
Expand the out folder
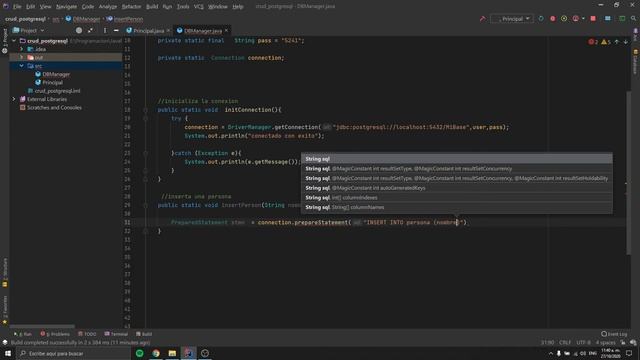tap(22, 58)
